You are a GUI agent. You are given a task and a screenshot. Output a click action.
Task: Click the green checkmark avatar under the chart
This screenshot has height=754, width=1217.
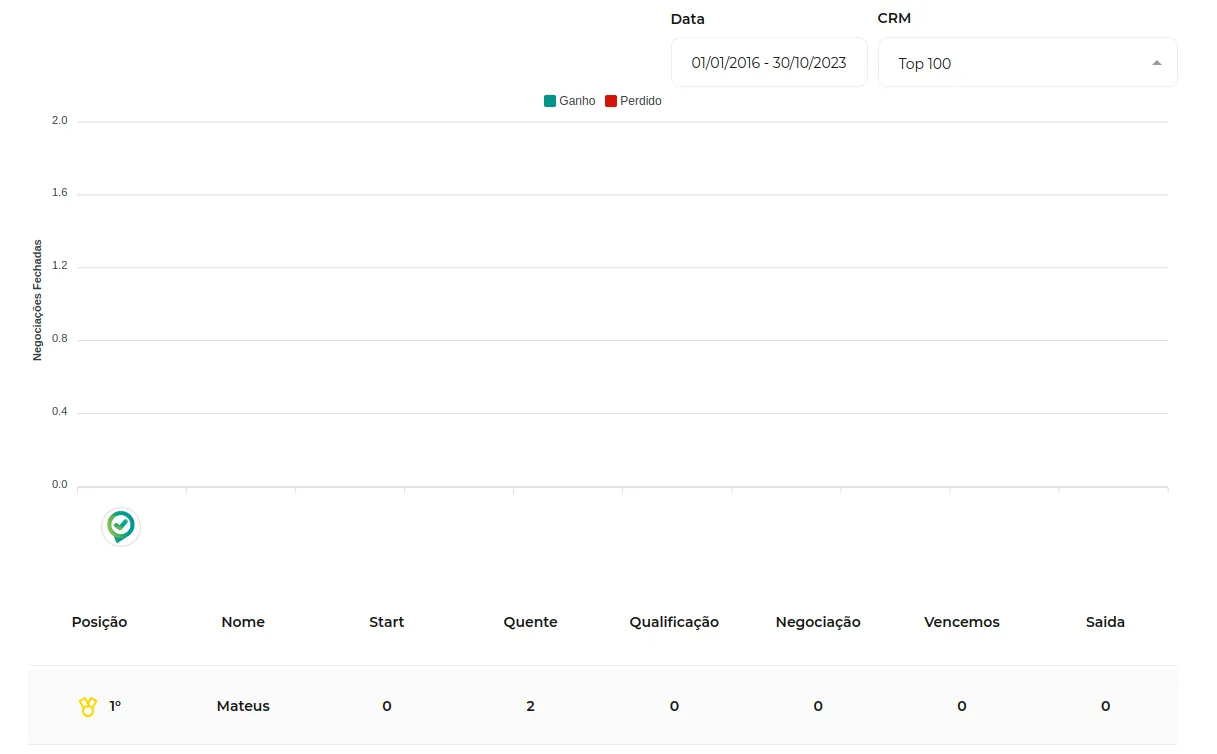tap(121, 526)
